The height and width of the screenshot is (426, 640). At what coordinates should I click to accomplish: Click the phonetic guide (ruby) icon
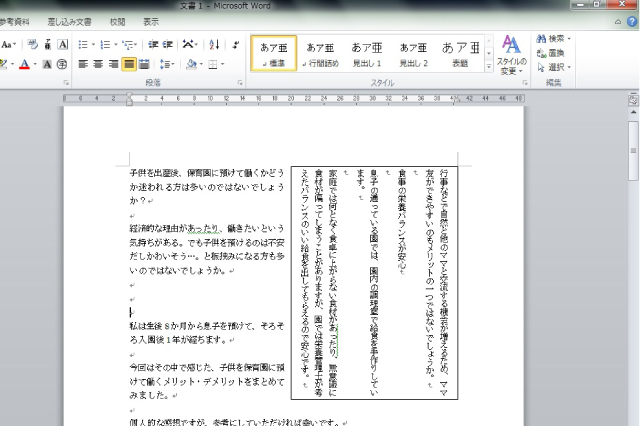[x=48, y=44]
